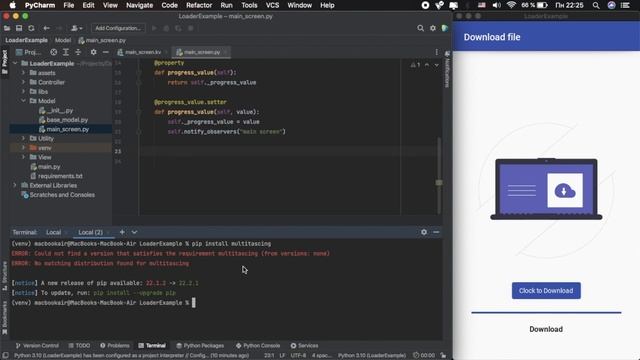Open IDE settings gear in toolbar
The width and height of the screenshot is (640, 360).
(x=433, y=28)
